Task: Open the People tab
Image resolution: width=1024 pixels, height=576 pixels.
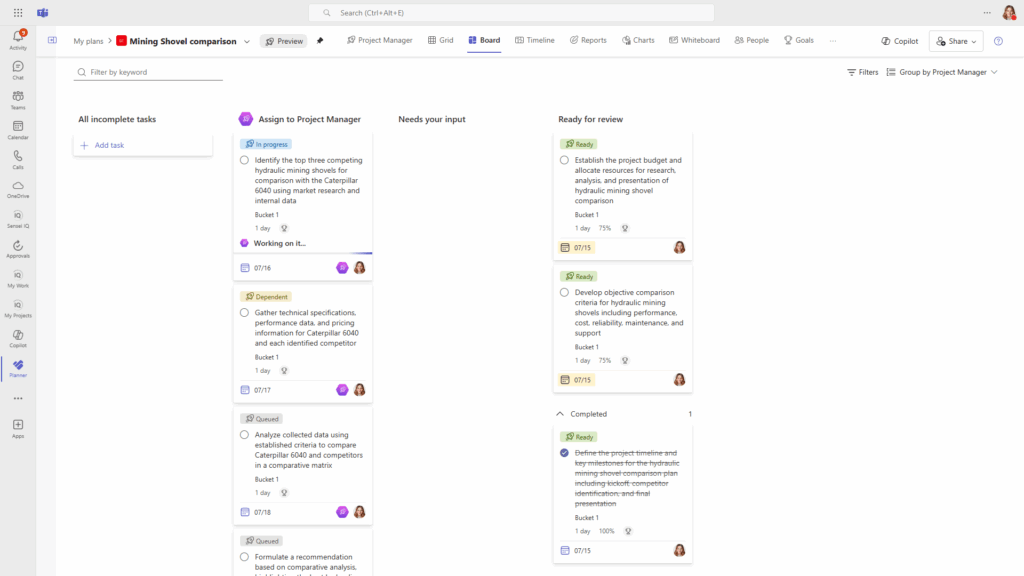Action: [752, 40]
